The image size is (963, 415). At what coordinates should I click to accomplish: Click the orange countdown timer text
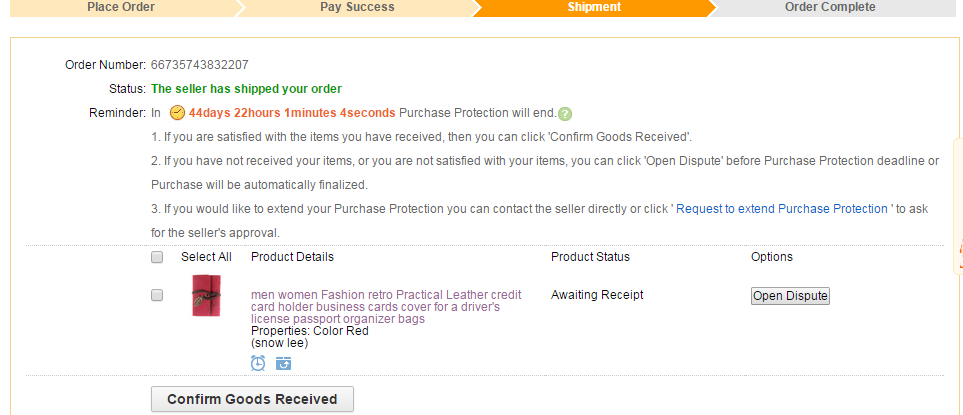pyautogui.click(x=292, y=113)
